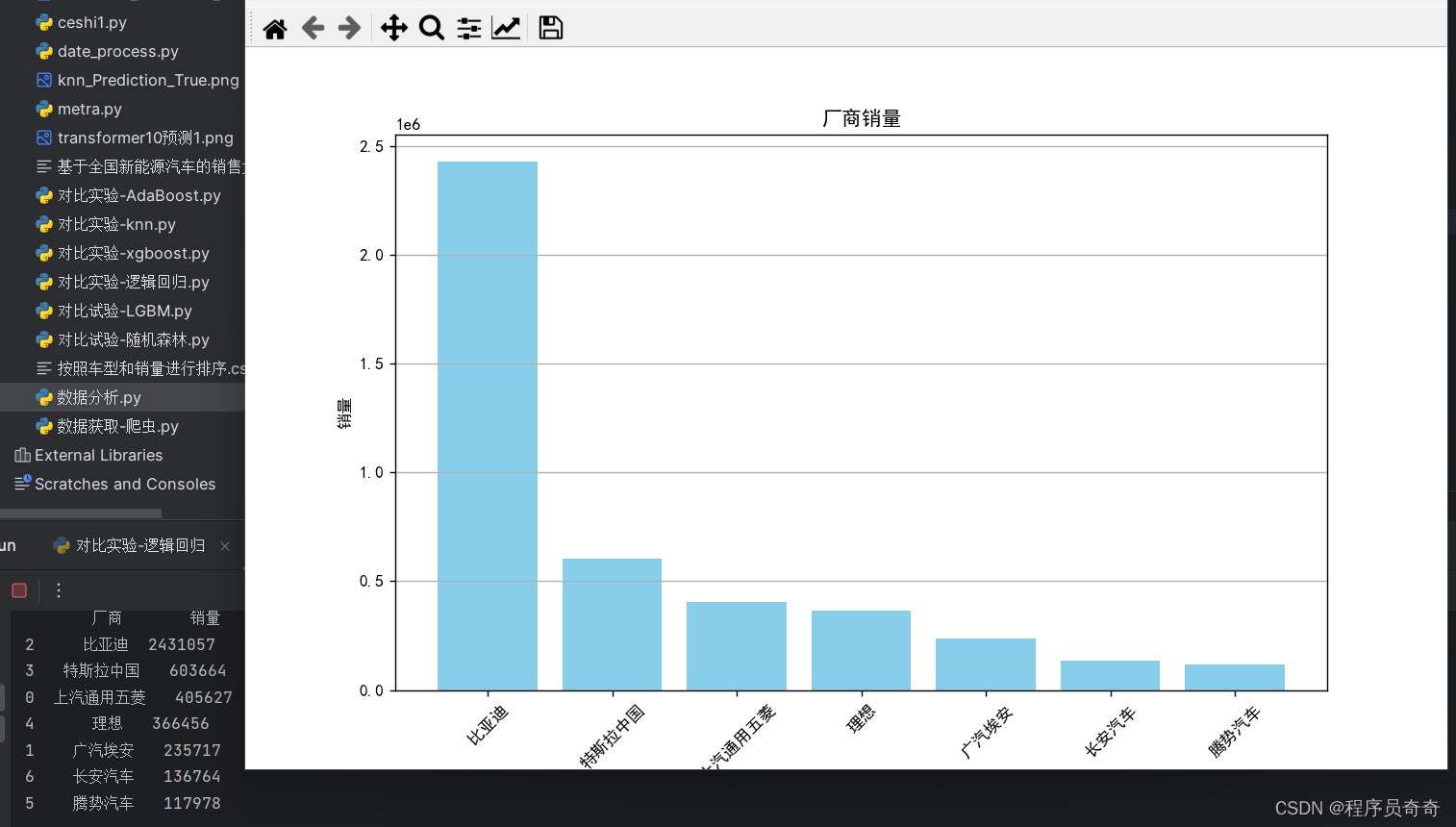Click console value 366456

click(x=181, y=723)
